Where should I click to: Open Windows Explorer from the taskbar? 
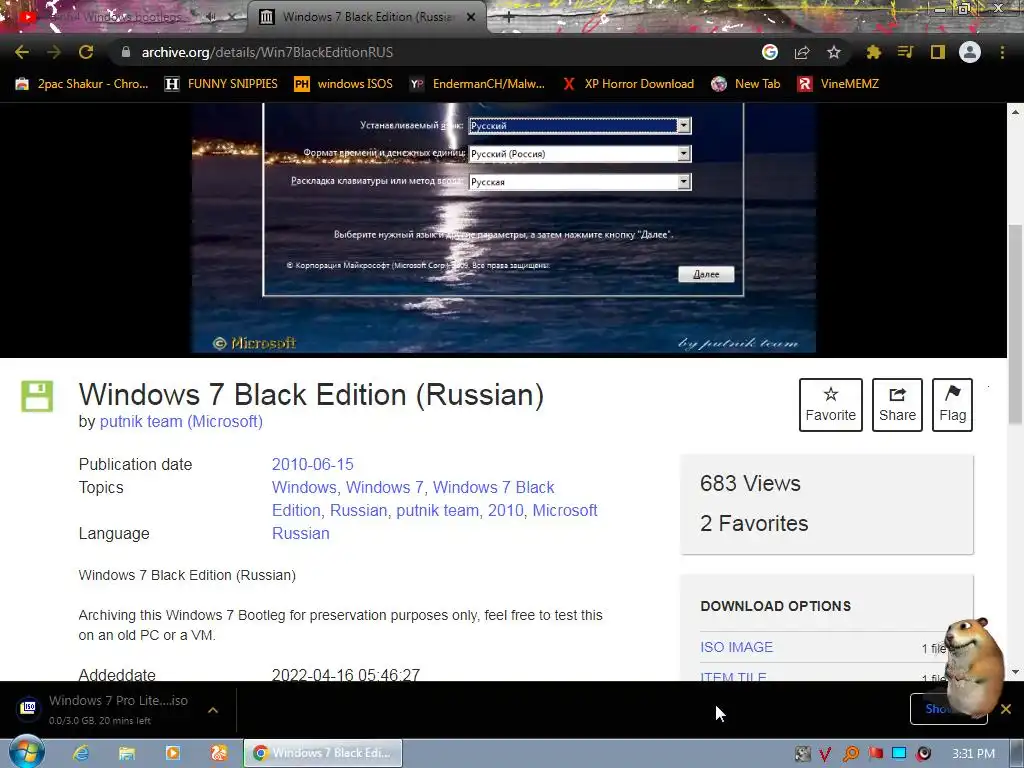126,753
